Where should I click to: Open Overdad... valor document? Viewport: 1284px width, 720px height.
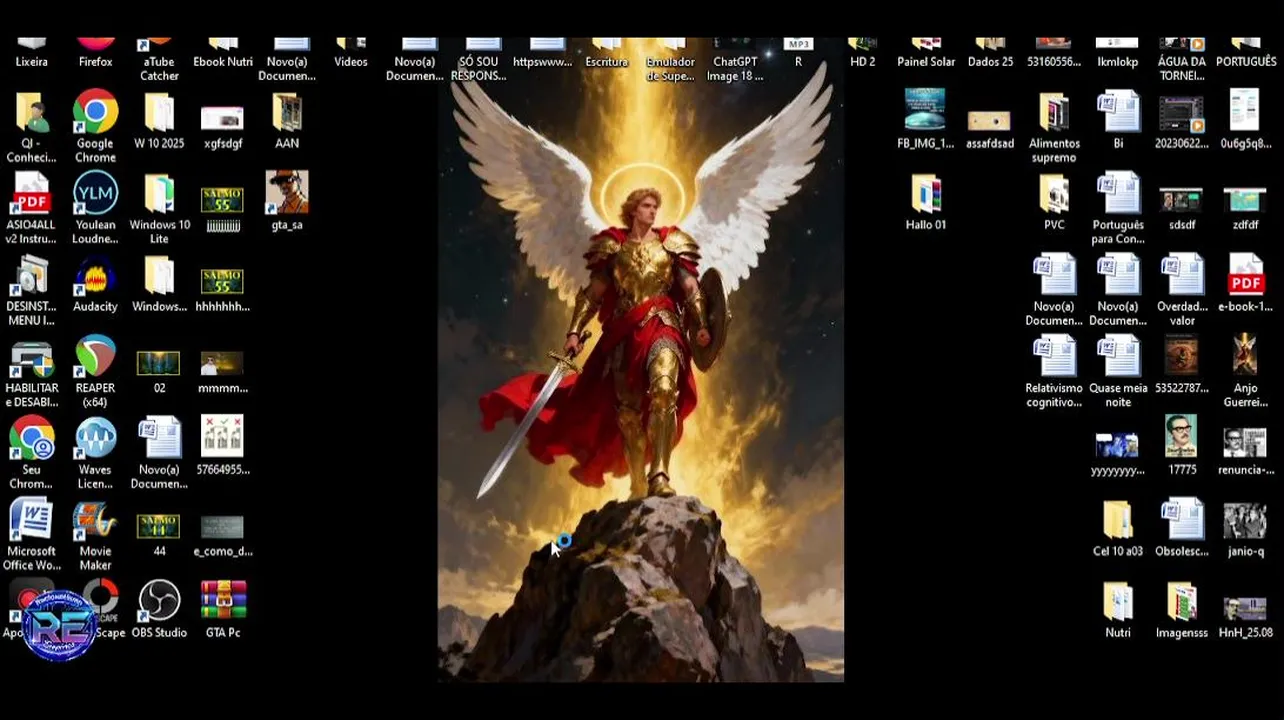coord(1182,275)
